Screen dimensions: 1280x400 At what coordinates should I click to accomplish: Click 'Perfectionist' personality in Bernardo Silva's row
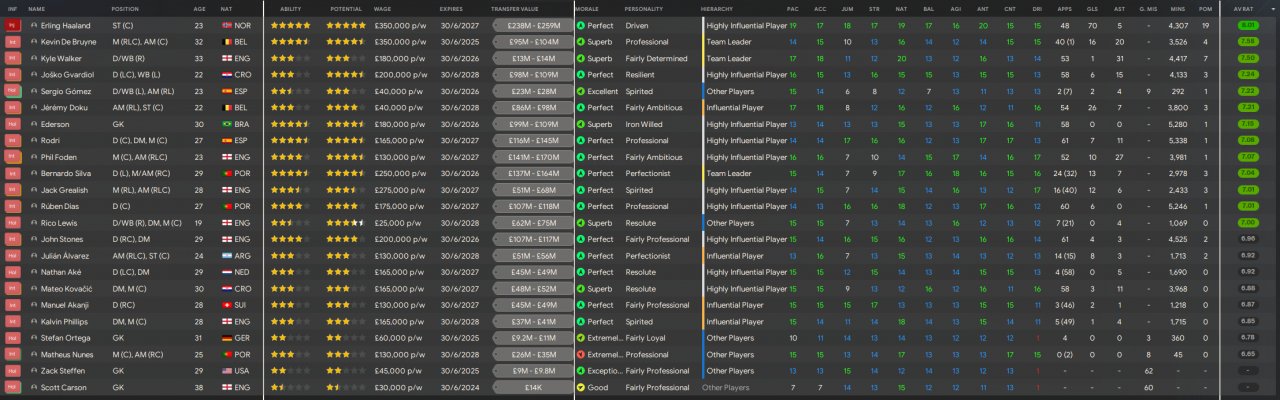(646, 174)
